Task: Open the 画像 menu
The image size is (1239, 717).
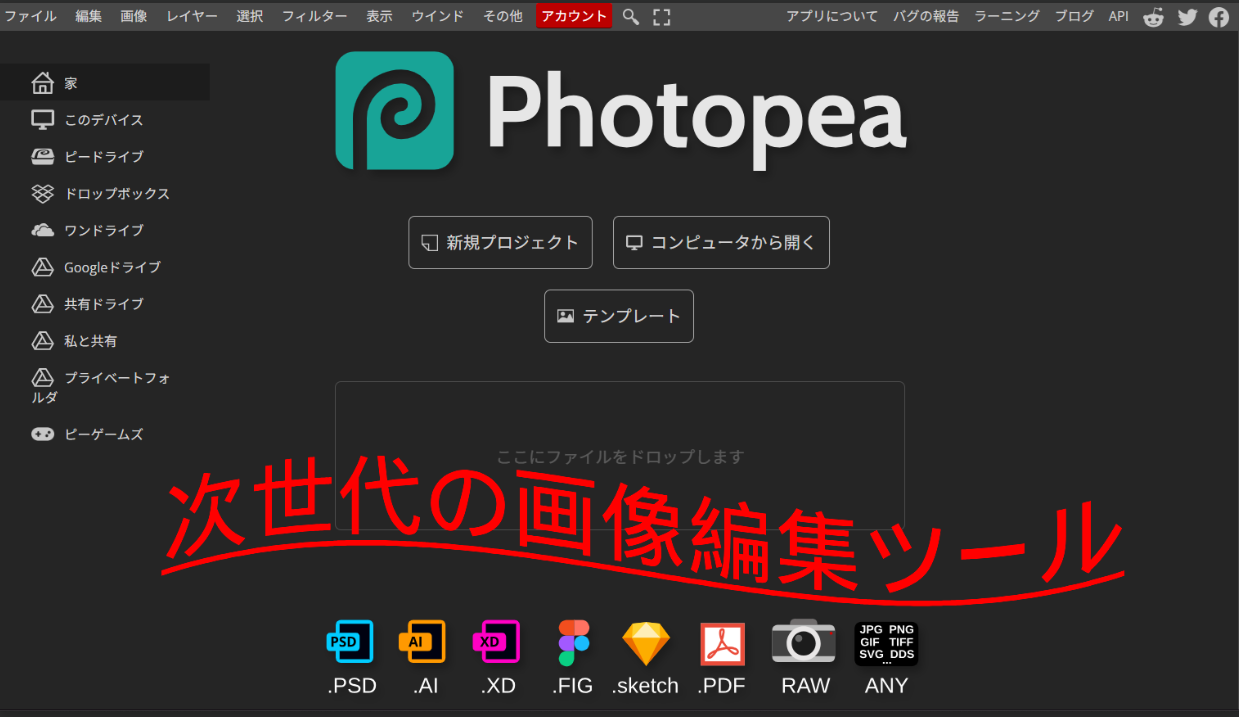Action: (x=134, y=16)
